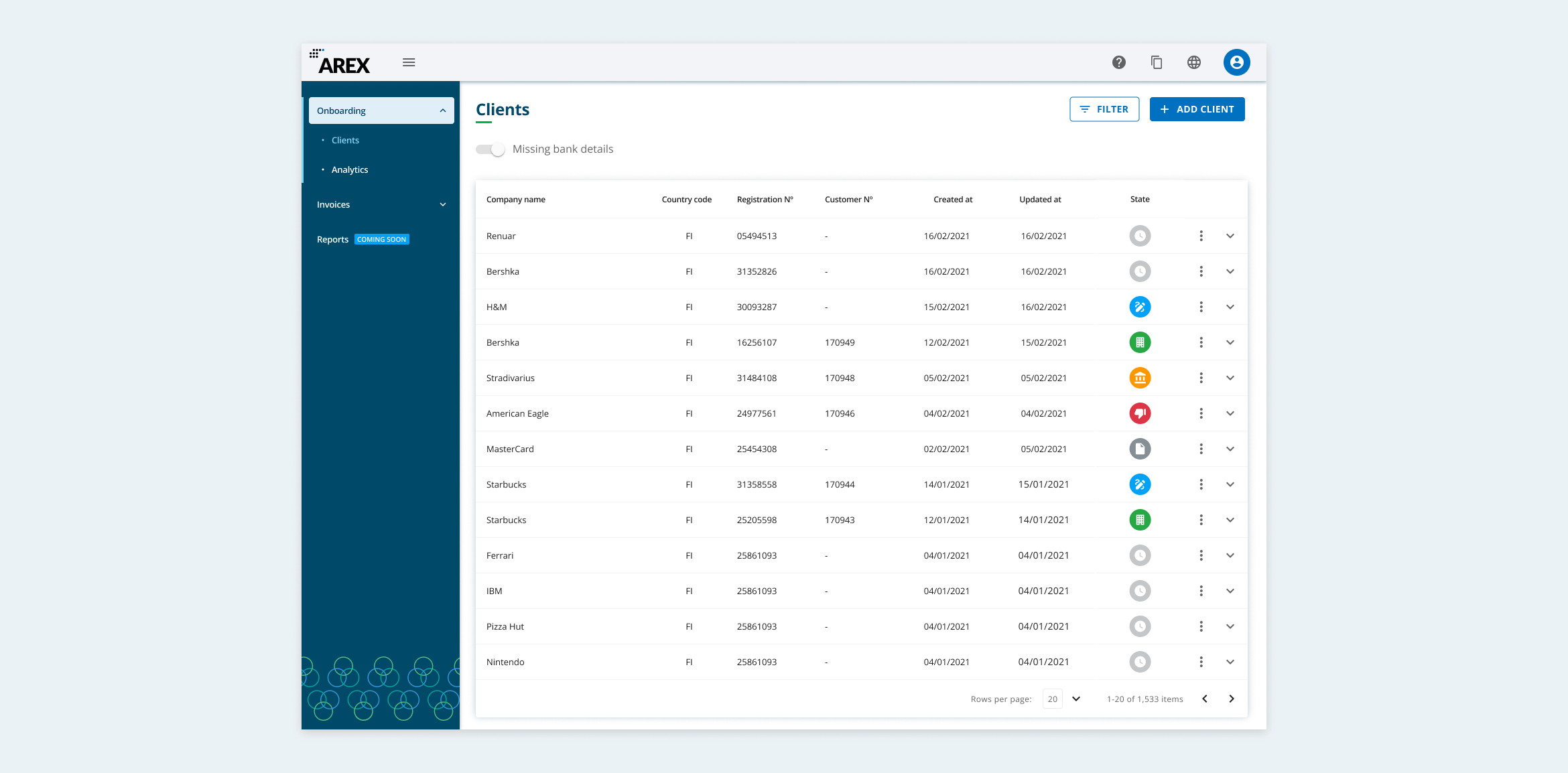1568x773 pixels.
Task: Sort by Updated at column header
Action: (x=1040, y=200)
